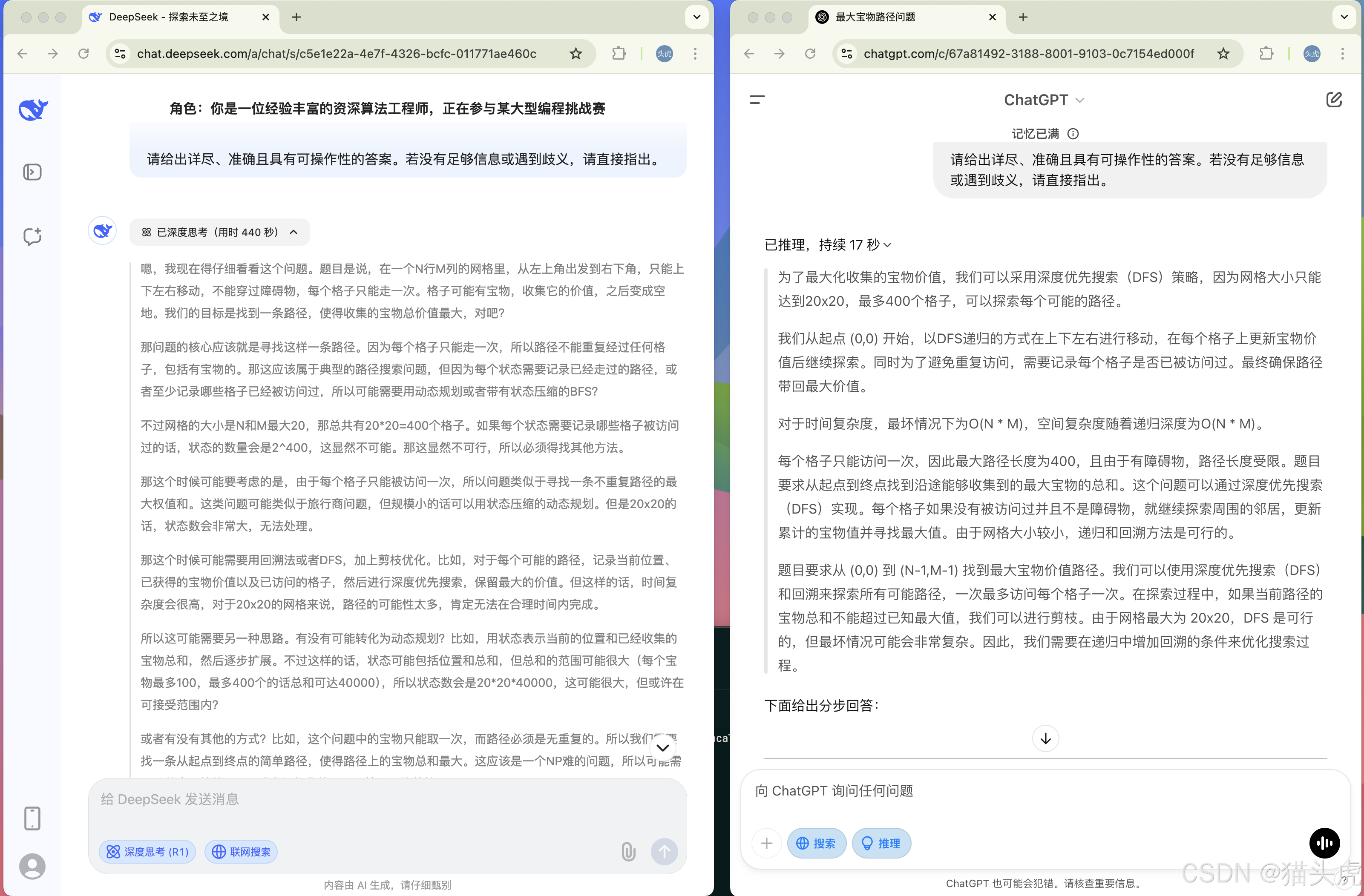The image size is (1364, 896).
Task: Click the plus icon in ChatGPT input bar
Action: (766, 843)
